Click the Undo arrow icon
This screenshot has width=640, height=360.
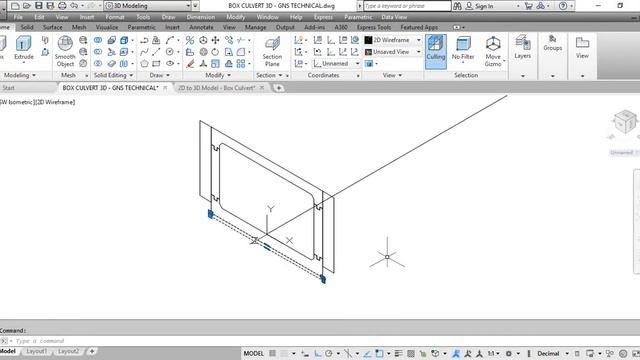[x=74, y=6]
